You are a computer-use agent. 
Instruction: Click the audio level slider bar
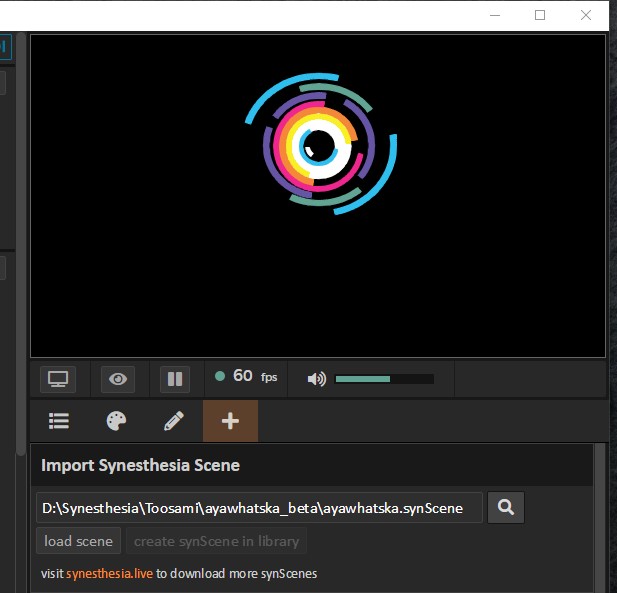point(384,379)
